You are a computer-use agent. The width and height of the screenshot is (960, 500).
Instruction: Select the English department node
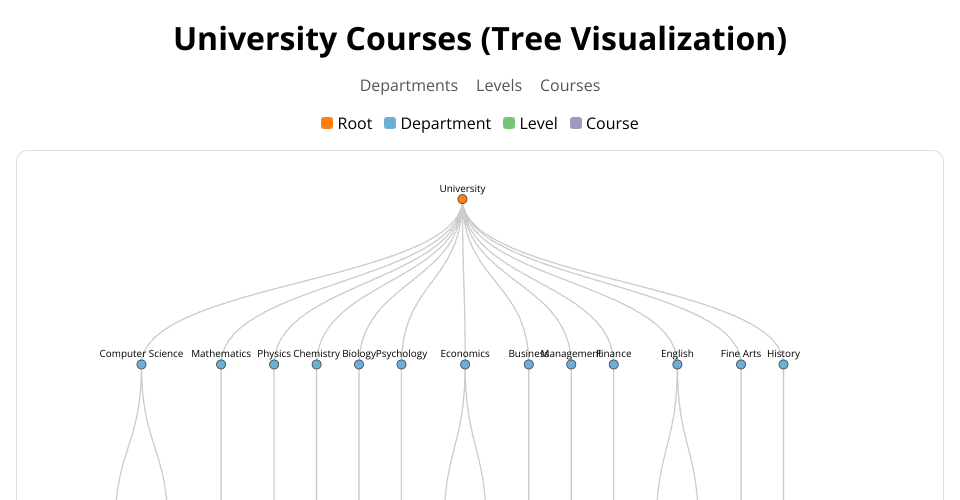(677, 365)
